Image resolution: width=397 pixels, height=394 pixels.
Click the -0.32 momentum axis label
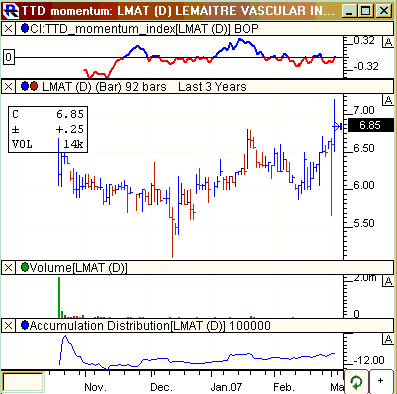(366, 66)
